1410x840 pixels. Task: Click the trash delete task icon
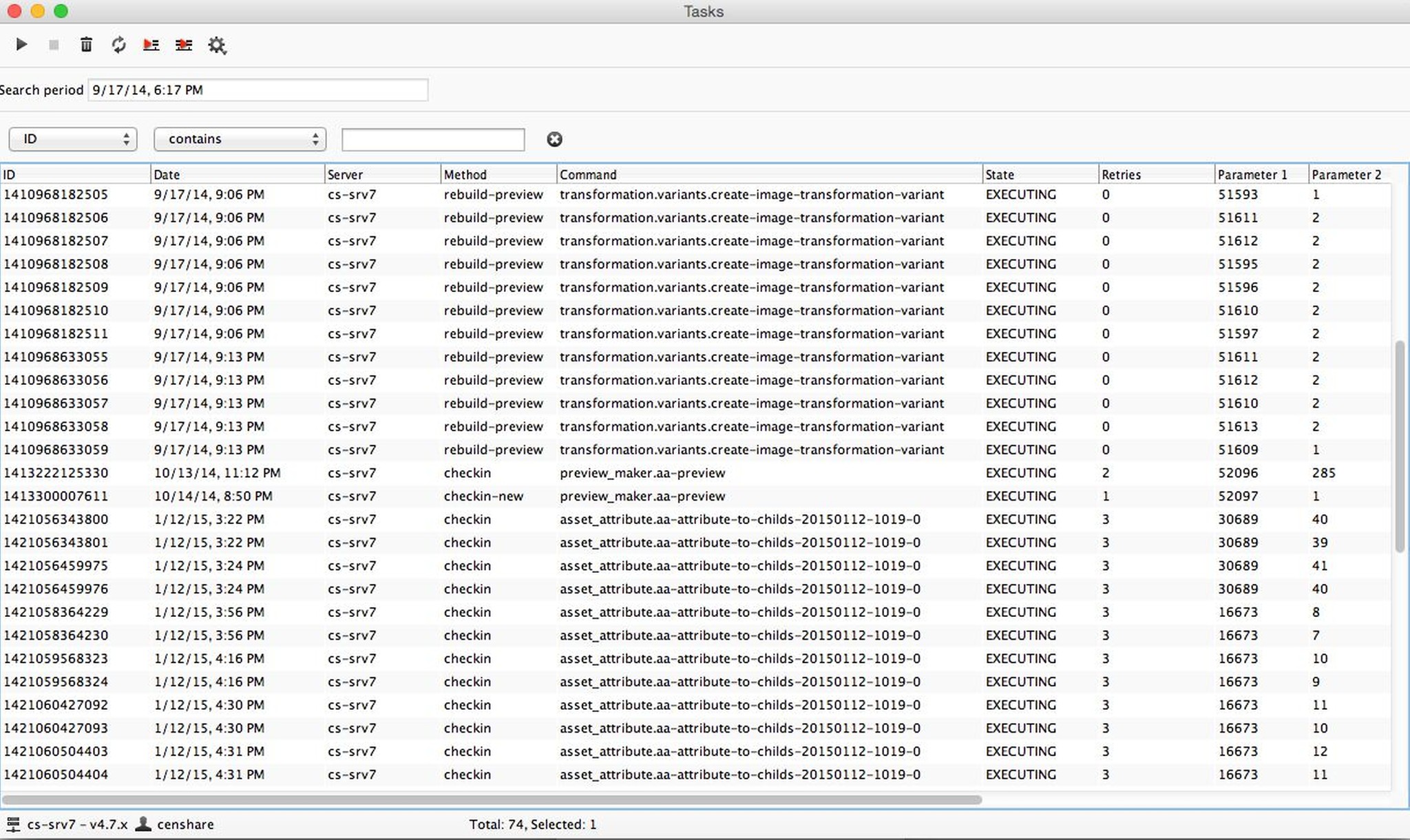coord(86,45)
